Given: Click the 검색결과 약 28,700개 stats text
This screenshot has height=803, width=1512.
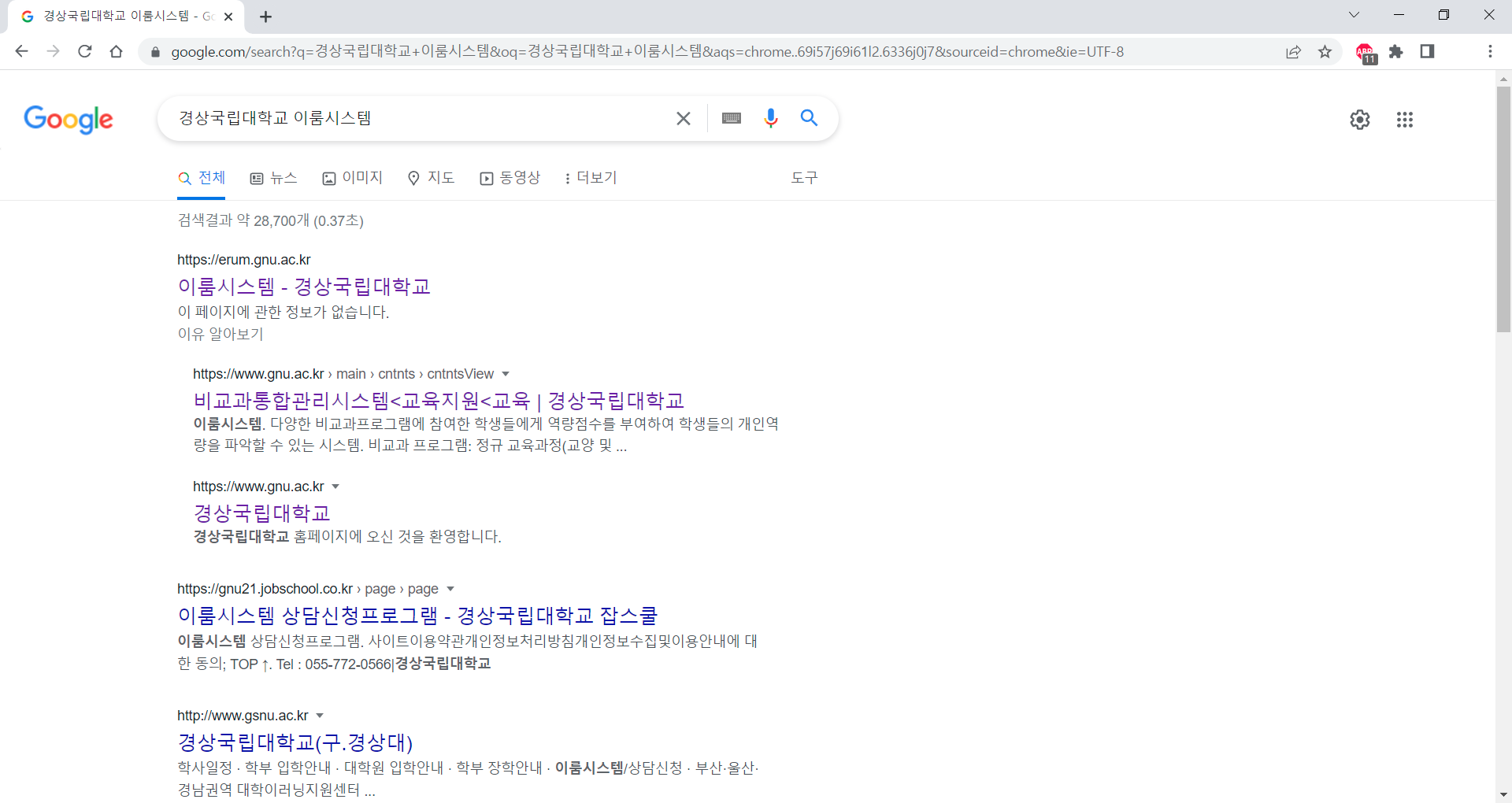Looking at the screenshot, I should [270, 220].
